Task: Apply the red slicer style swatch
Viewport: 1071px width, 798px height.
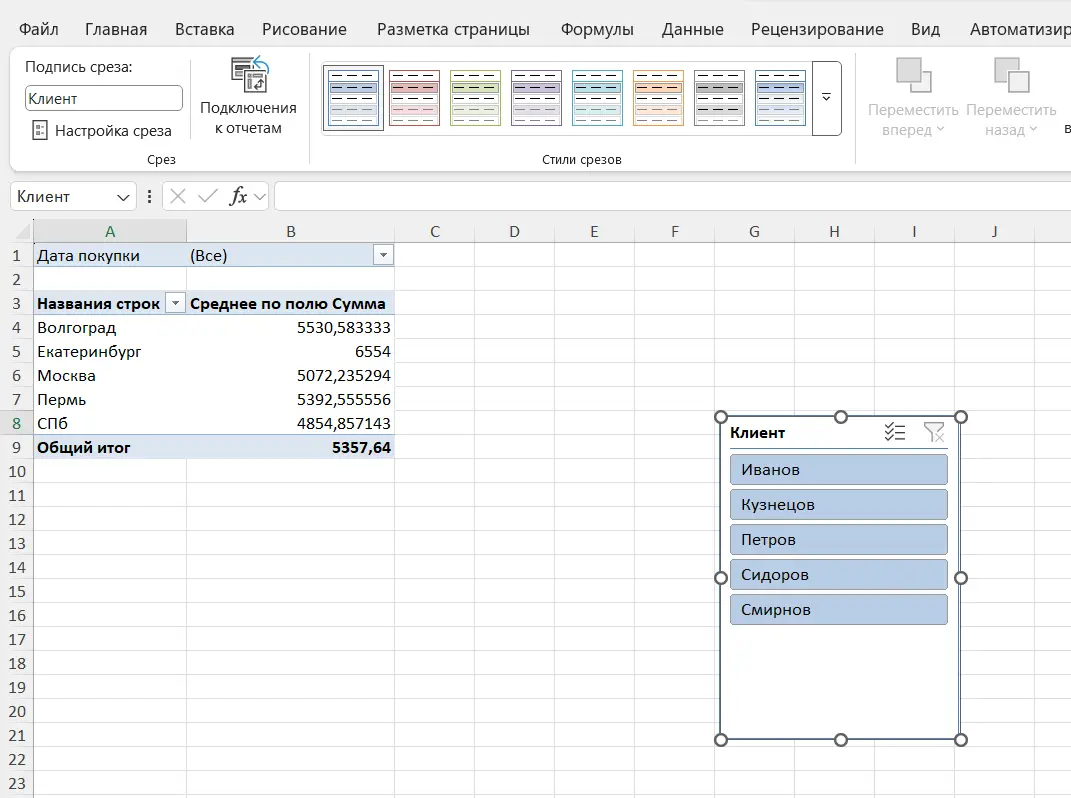Action: point(414,98)
